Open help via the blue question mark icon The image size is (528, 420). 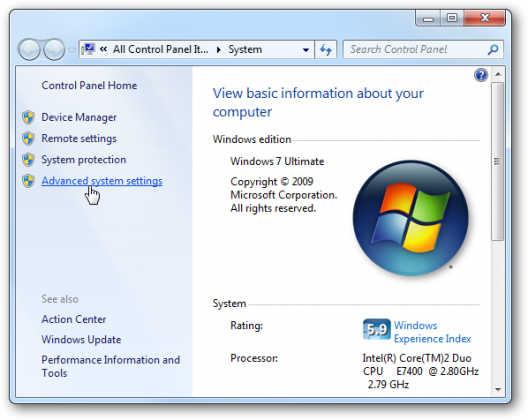pos(481,75)
